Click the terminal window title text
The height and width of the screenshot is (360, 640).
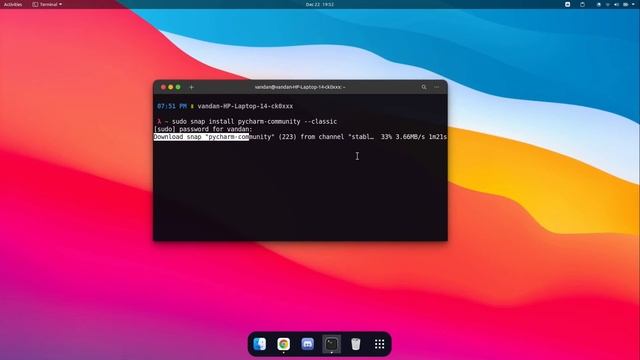tap(300, 87)
